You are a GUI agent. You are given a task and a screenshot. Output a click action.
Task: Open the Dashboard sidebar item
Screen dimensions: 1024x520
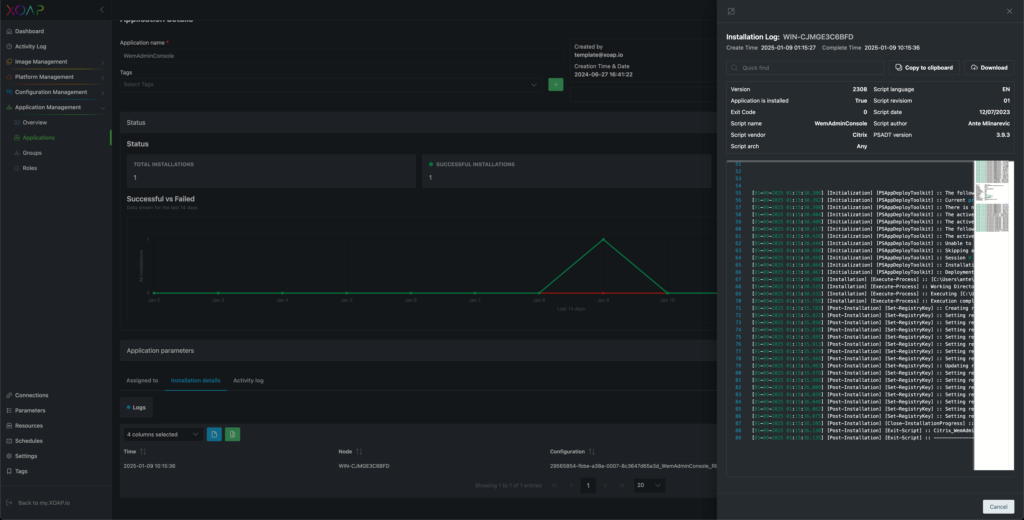point(29,31)
